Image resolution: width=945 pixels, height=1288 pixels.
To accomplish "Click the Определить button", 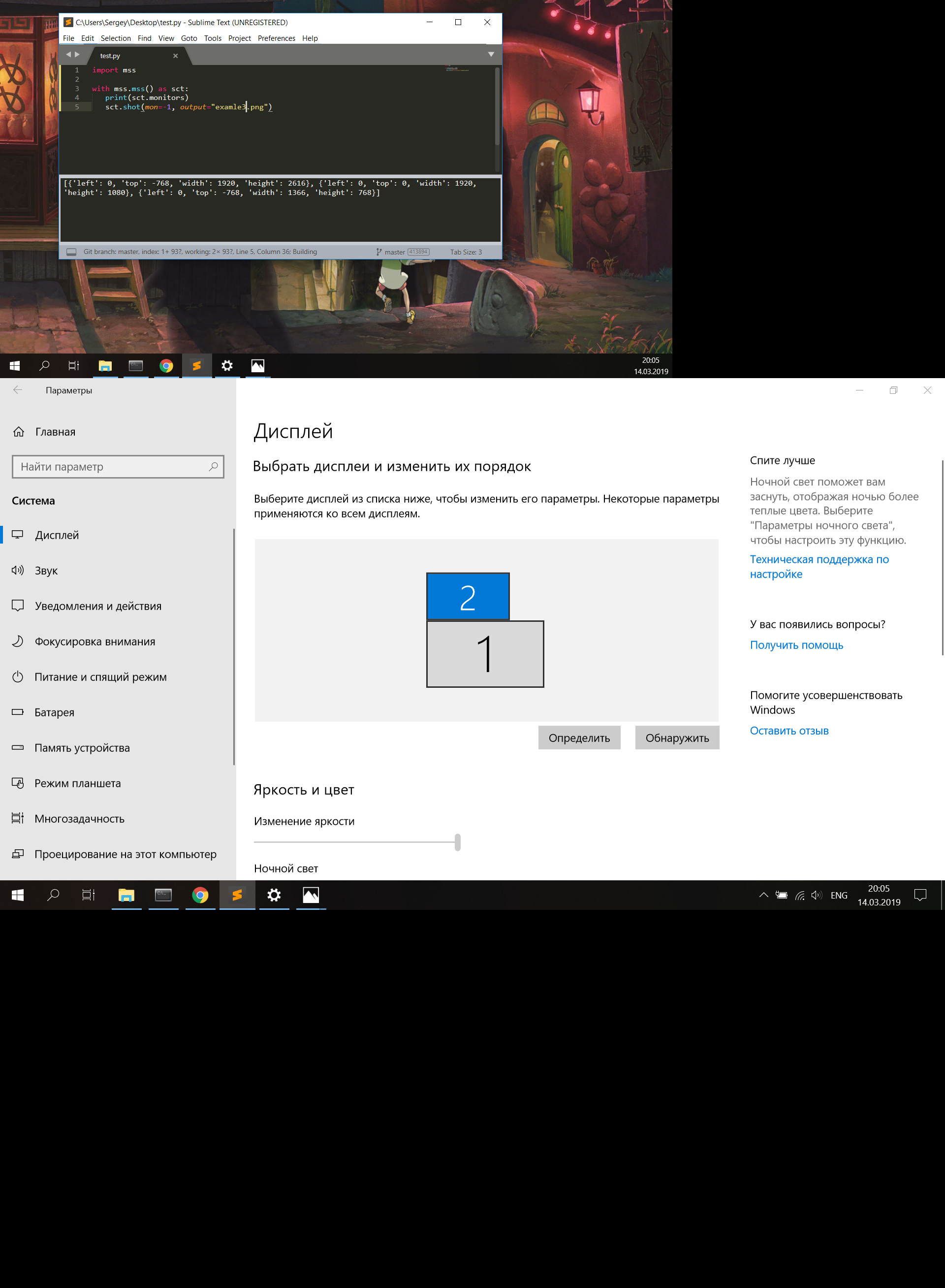I will pyautogui.click(x=579, y=738).
